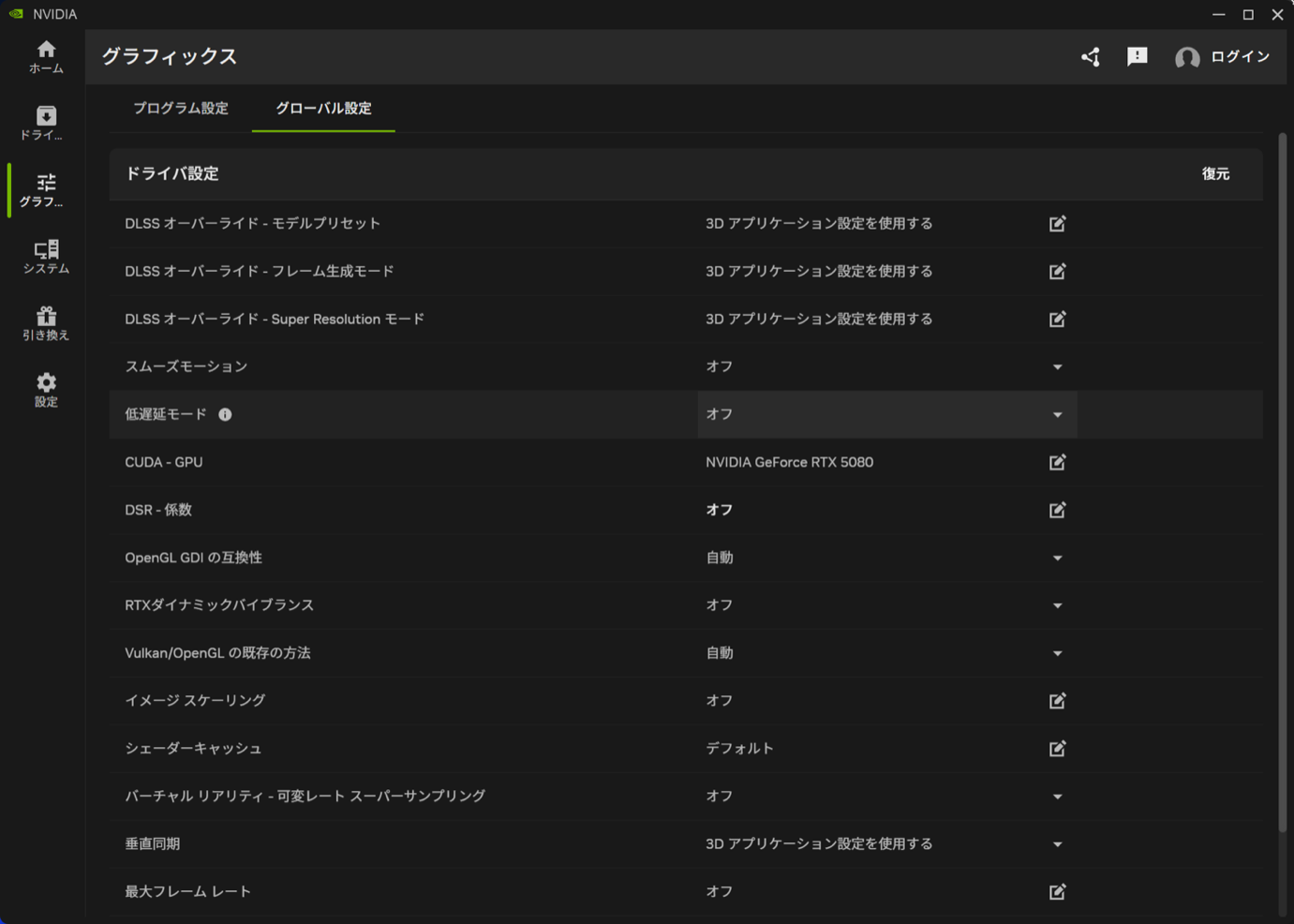This screenshot has width=1294, height=924.
Task: Edit the DSR - 係数 setting
Action: click(x=1057, y=510)
